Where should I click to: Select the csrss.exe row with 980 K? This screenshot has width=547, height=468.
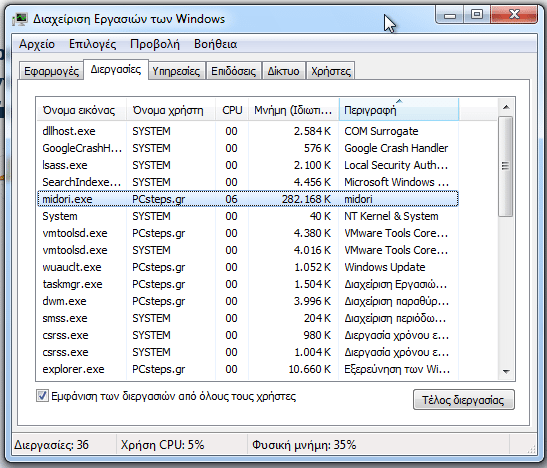pos(248,335)
